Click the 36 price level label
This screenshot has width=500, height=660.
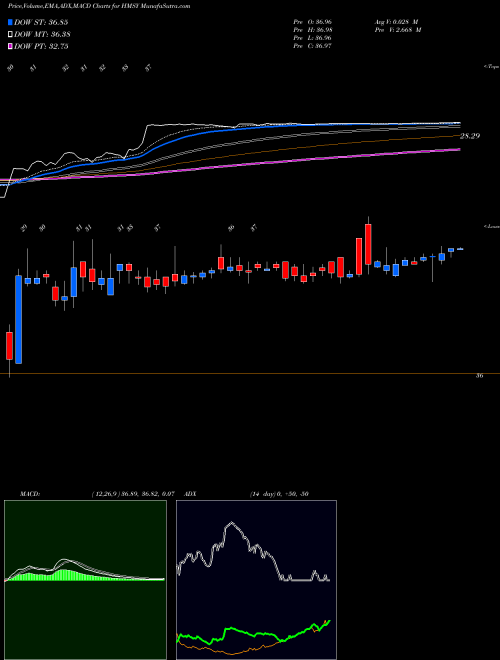click(x=479, y=376)
